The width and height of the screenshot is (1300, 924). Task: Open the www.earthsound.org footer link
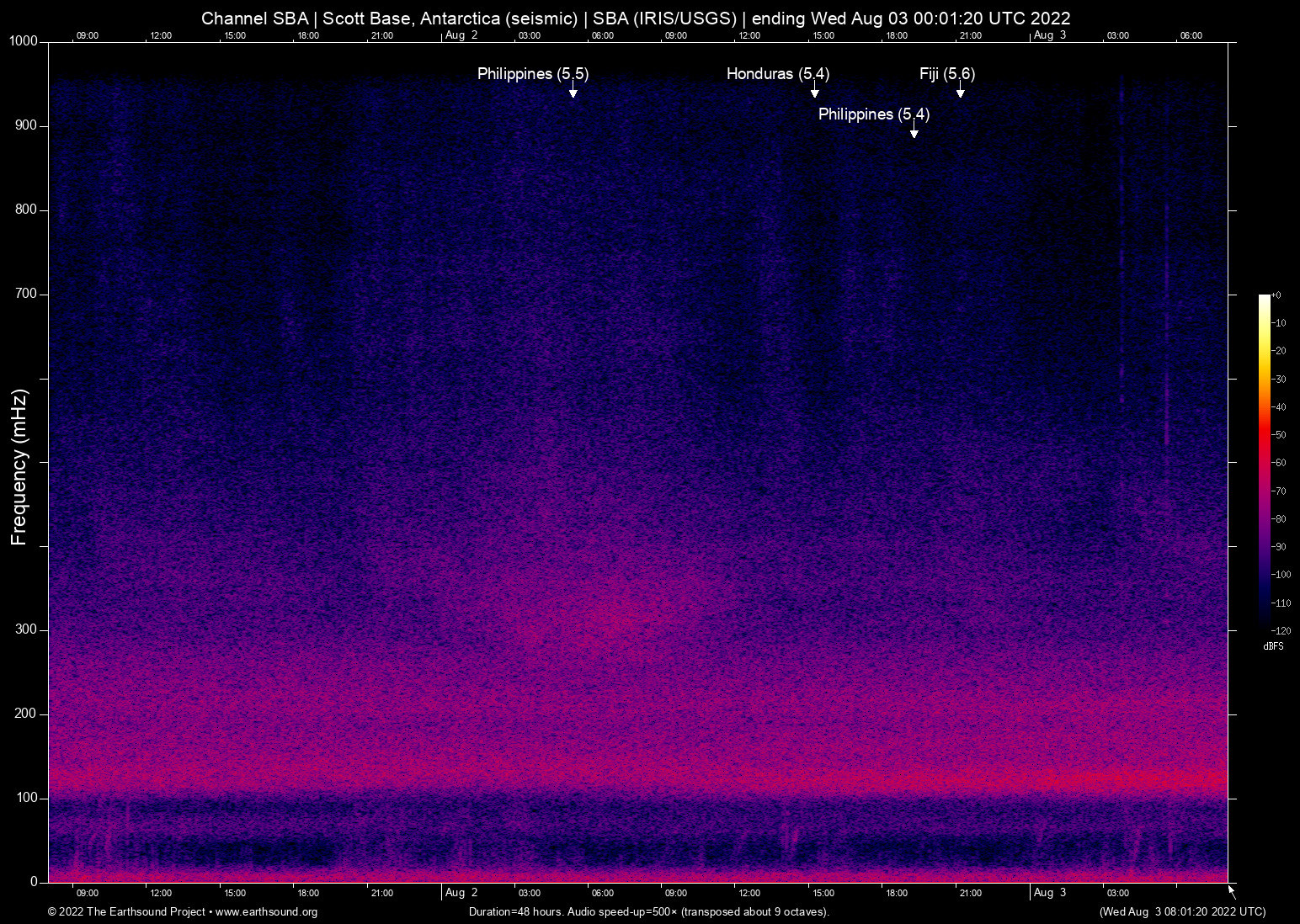pos(266,912)
